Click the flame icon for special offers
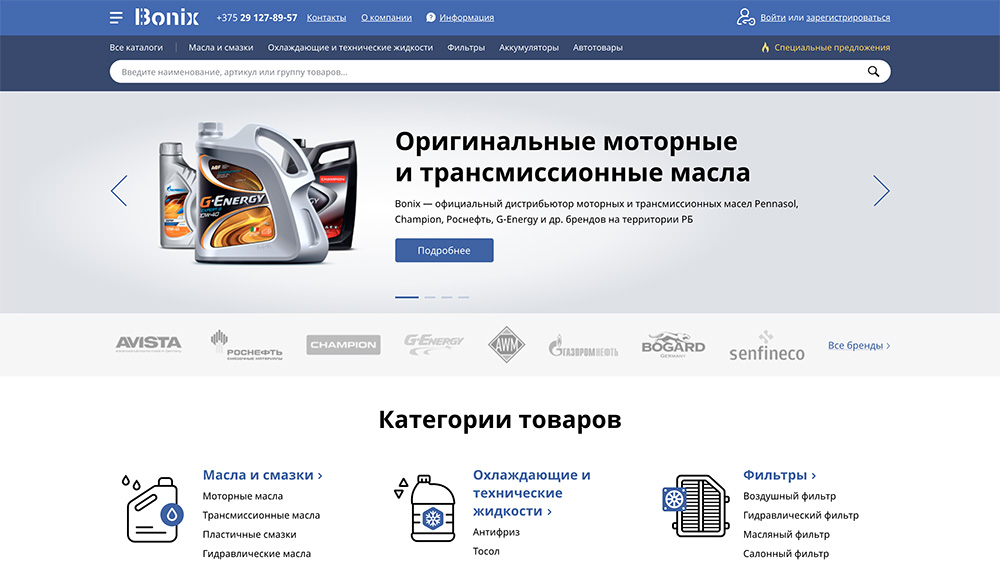Image resolution: width=1000 pixels, height=563 pixels. pos(765,47)
